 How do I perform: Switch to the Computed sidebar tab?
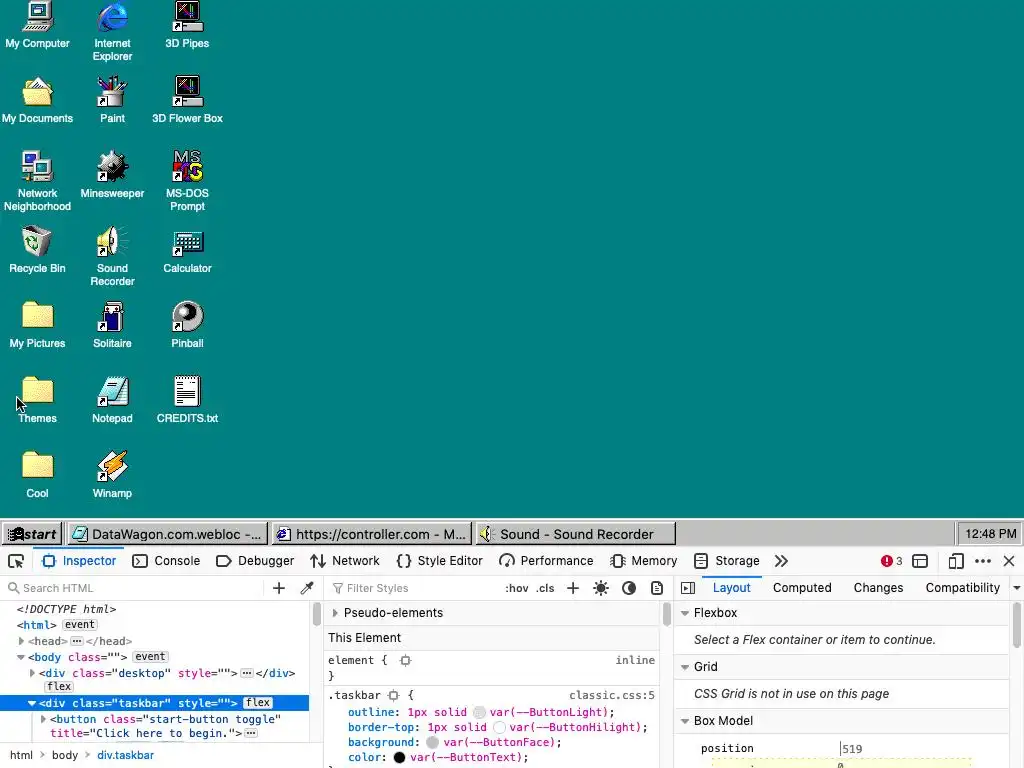click(802, 588)
